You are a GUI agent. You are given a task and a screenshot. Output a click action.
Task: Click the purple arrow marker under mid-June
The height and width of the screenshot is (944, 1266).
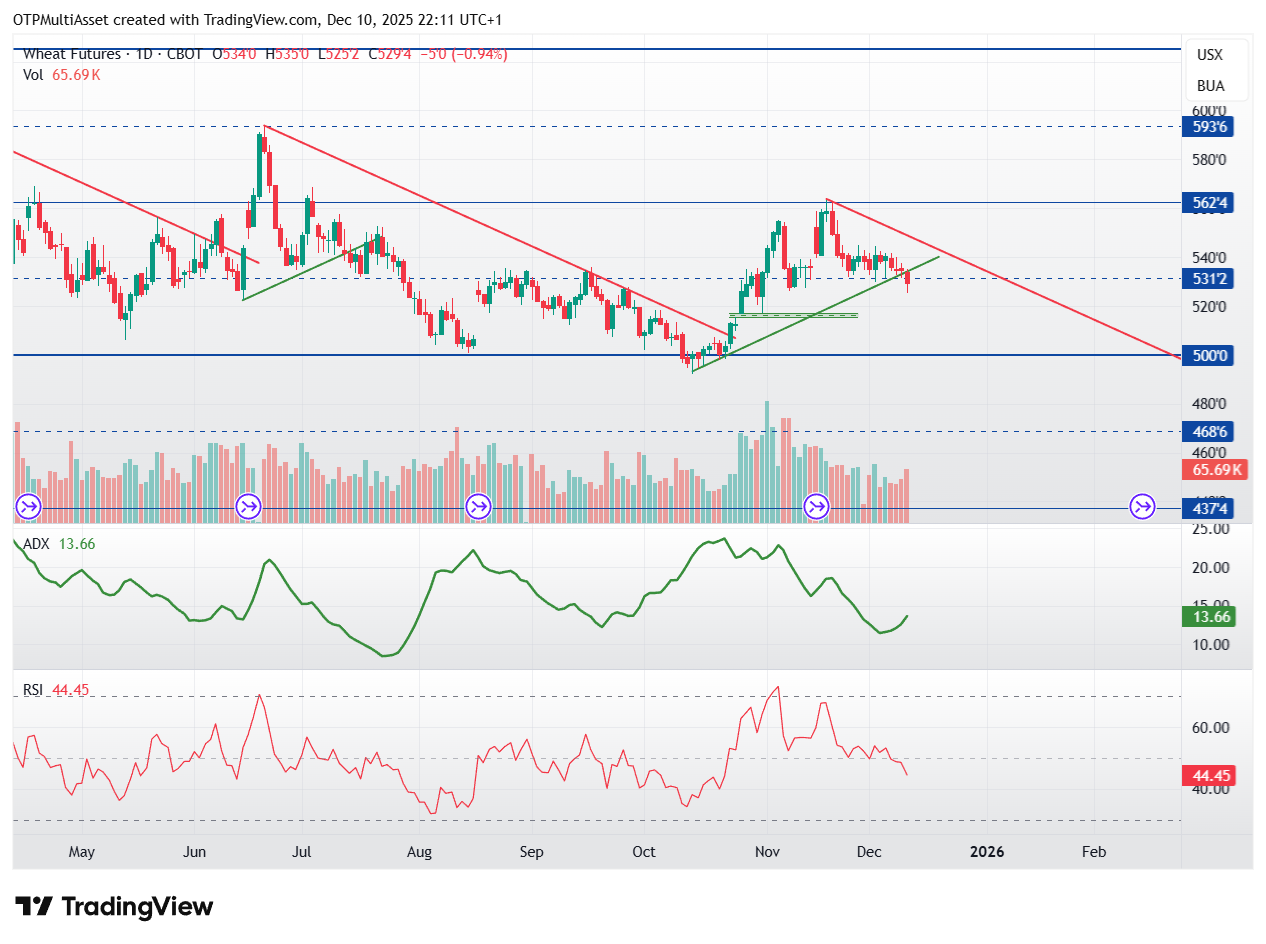248,507
